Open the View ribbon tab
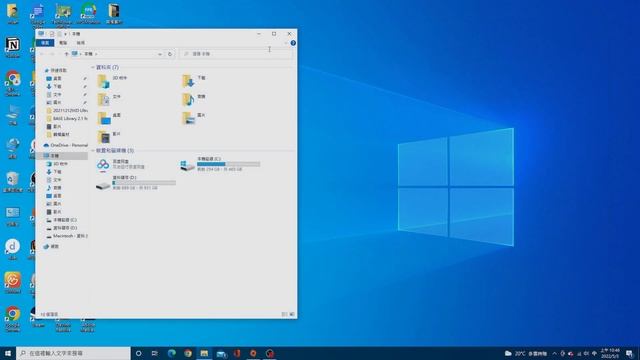The width and height of the screenshot is (640, 360). click(x=81, y=43)
